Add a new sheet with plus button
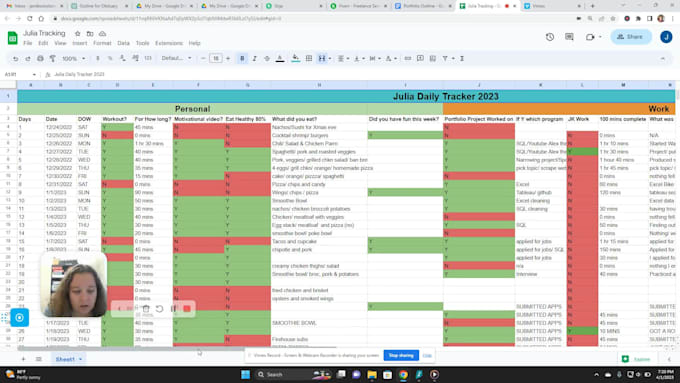The height and width of the screenshot is (383, 680). 23,359
